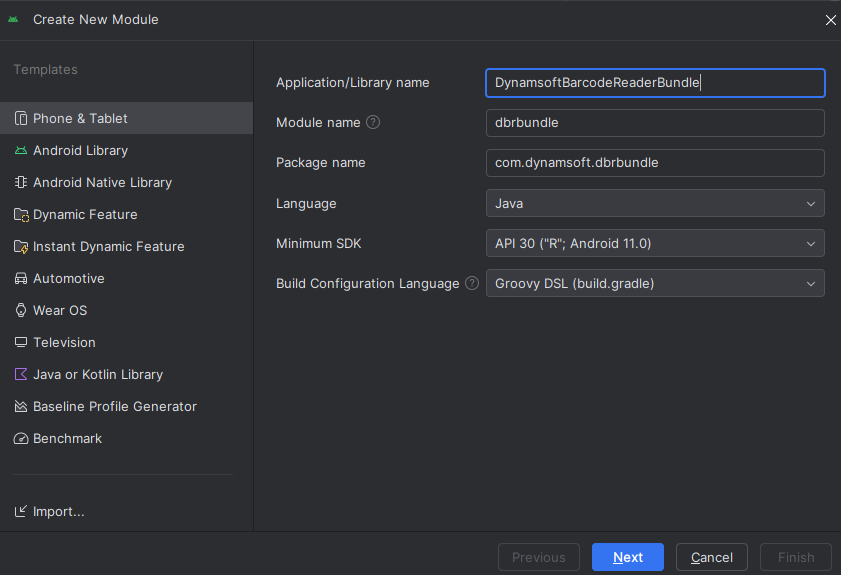Click the Android Native Library icon

point(21,182)
